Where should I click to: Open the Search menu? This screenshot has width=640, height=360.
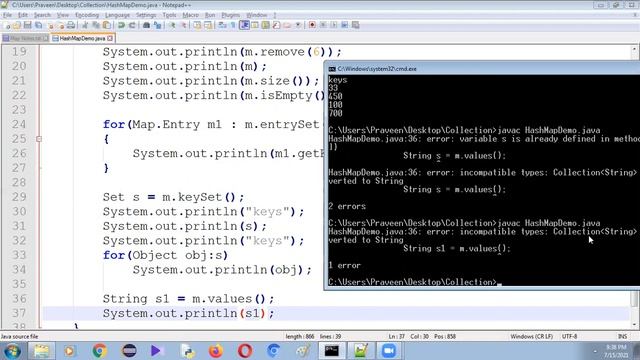coord(42,15)
